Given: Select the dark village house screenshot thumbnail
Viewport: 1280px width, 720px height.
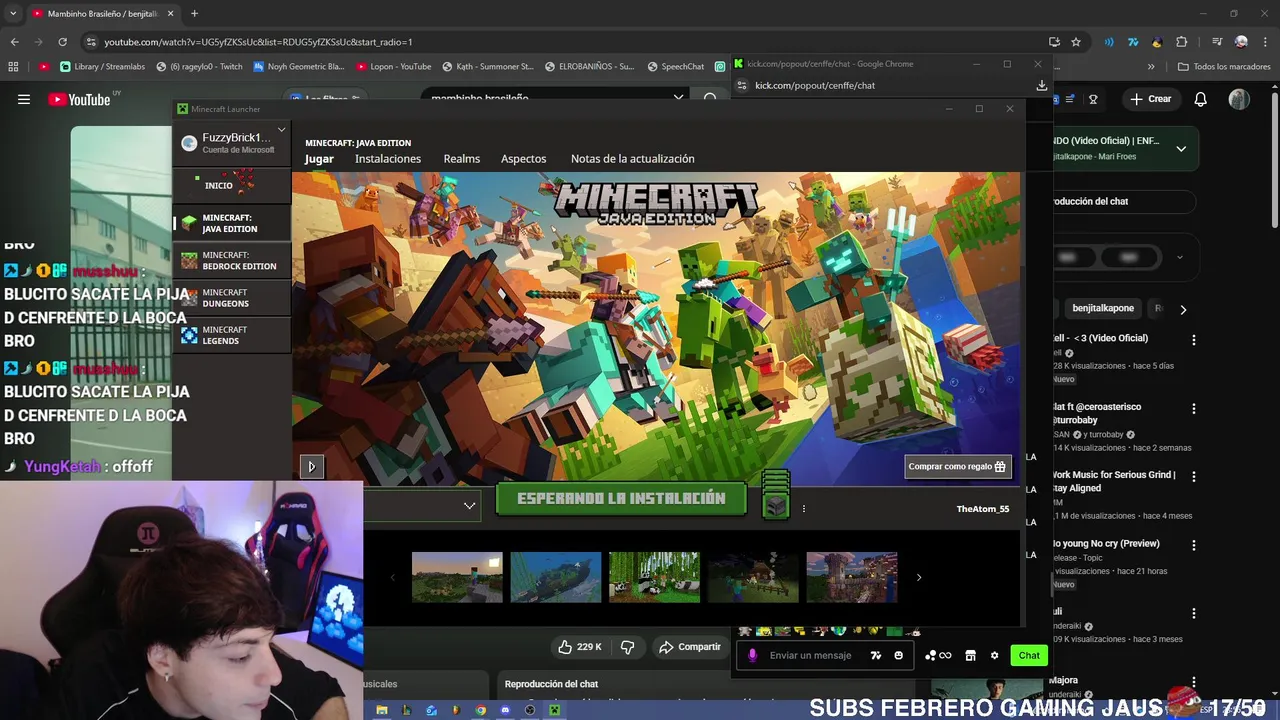Looking at the screenshot, I should (753, 577).
